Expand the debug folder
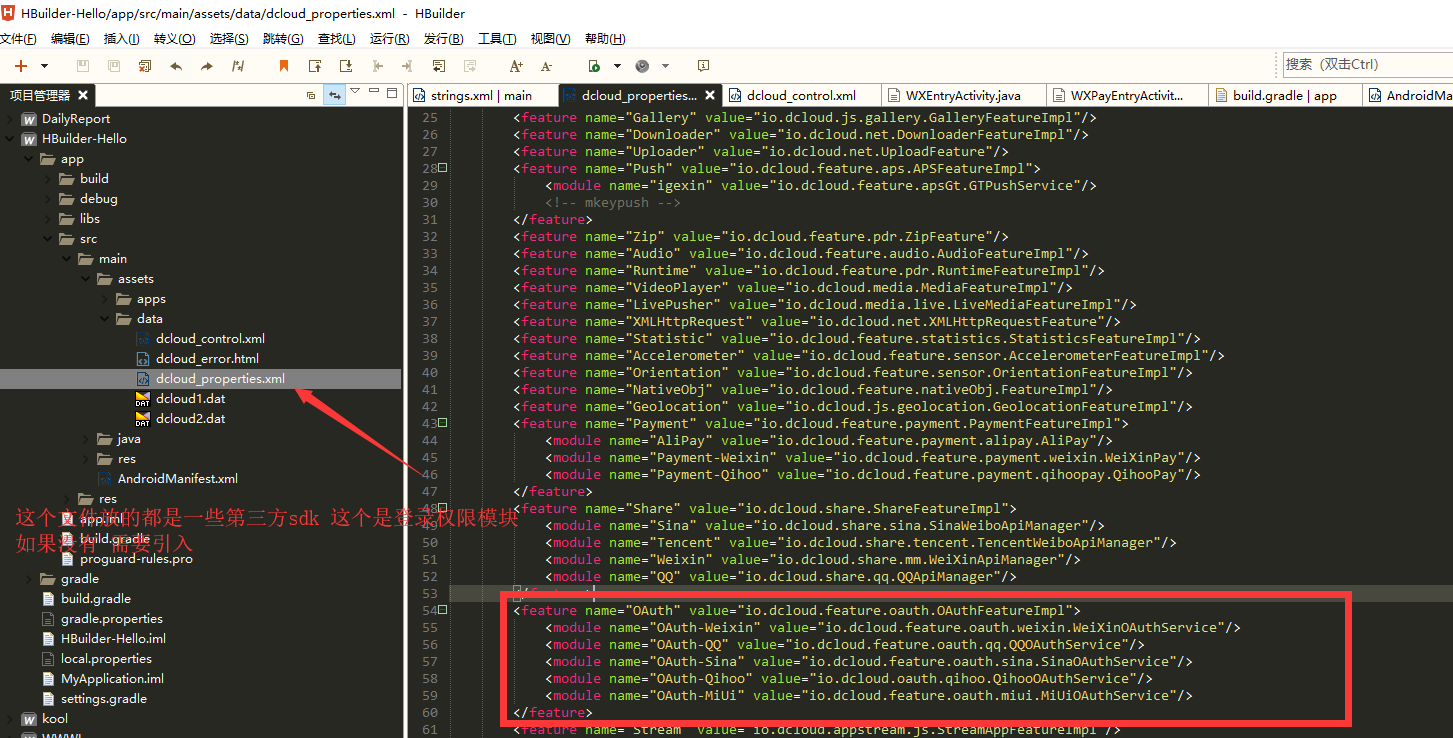The image size is (1453, 738). pyautogui.click(x=48, y=199)
